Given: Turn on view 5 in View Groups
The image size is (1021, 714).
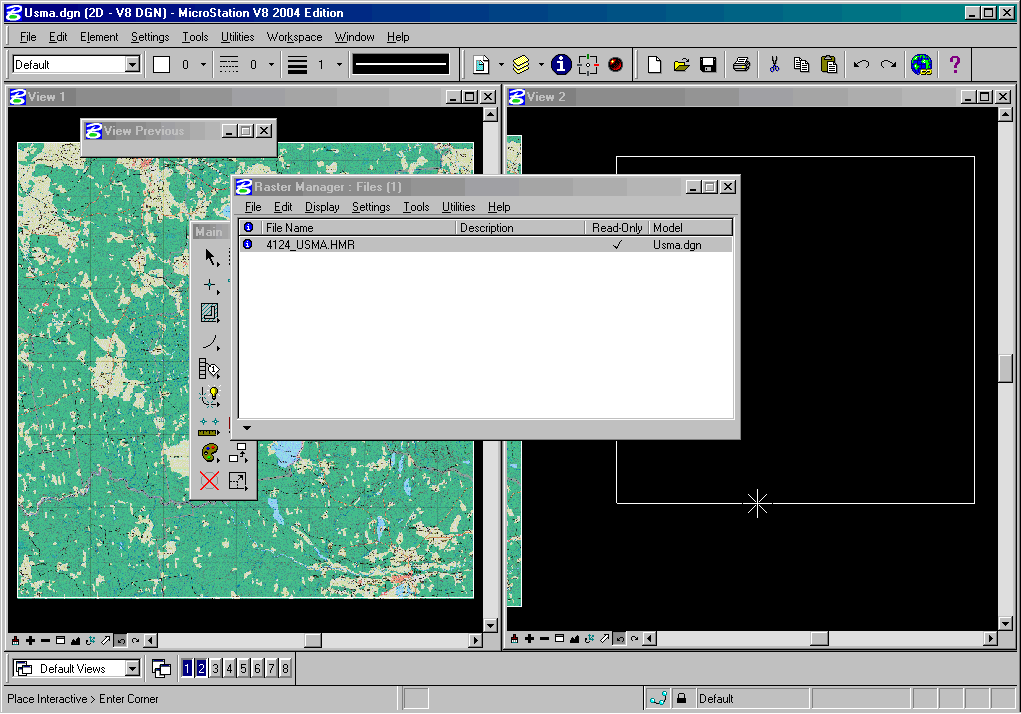Looking at the screenshot, I should (x=244, y=668).
